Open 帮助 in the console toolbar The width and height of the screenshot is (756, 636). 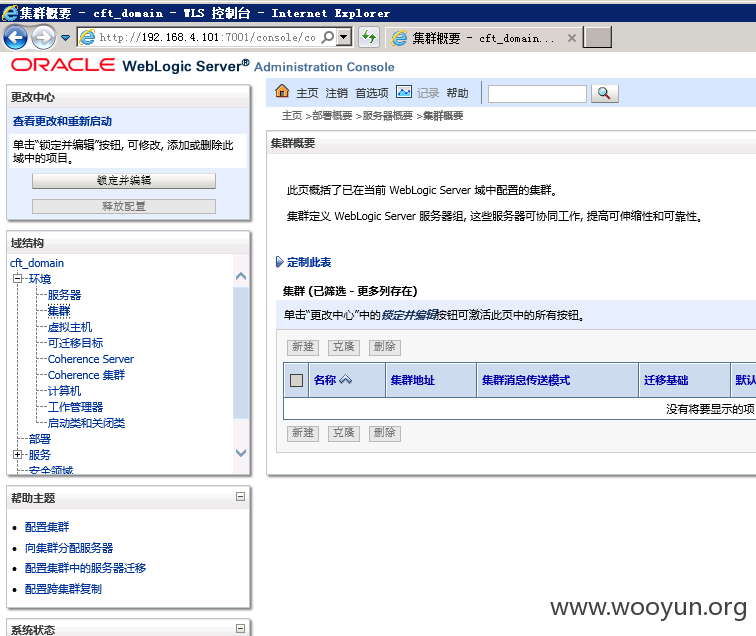[457, 93]
